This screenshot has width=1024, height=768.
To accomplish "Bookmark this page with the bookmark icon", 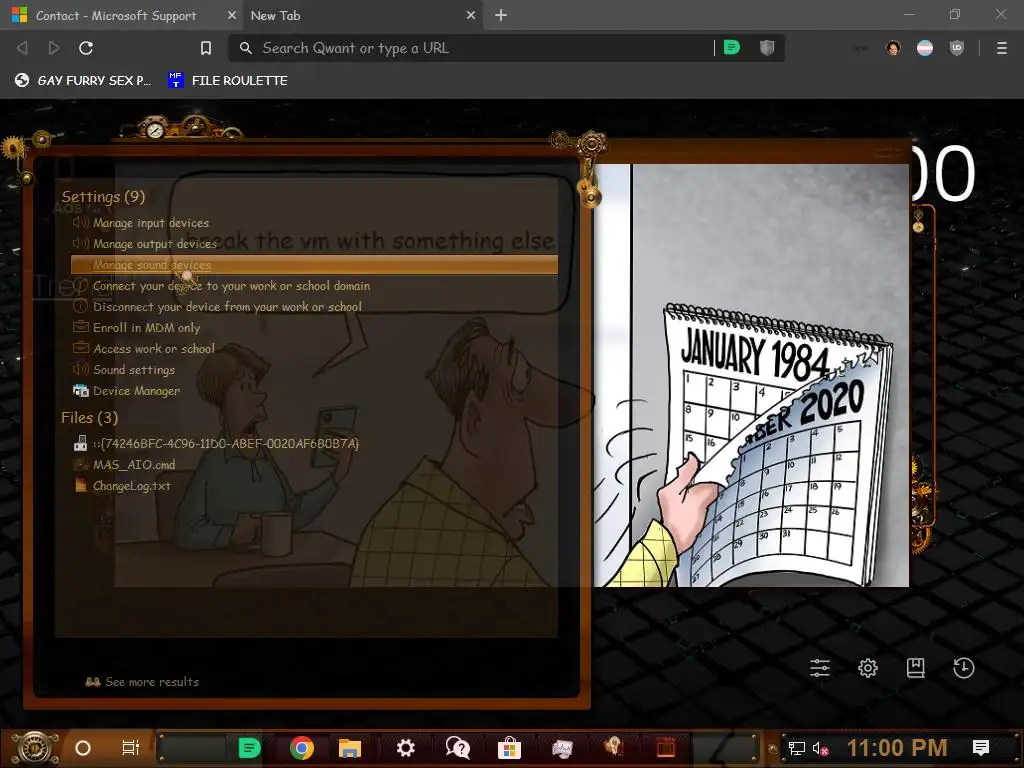I will coord(206,48).
